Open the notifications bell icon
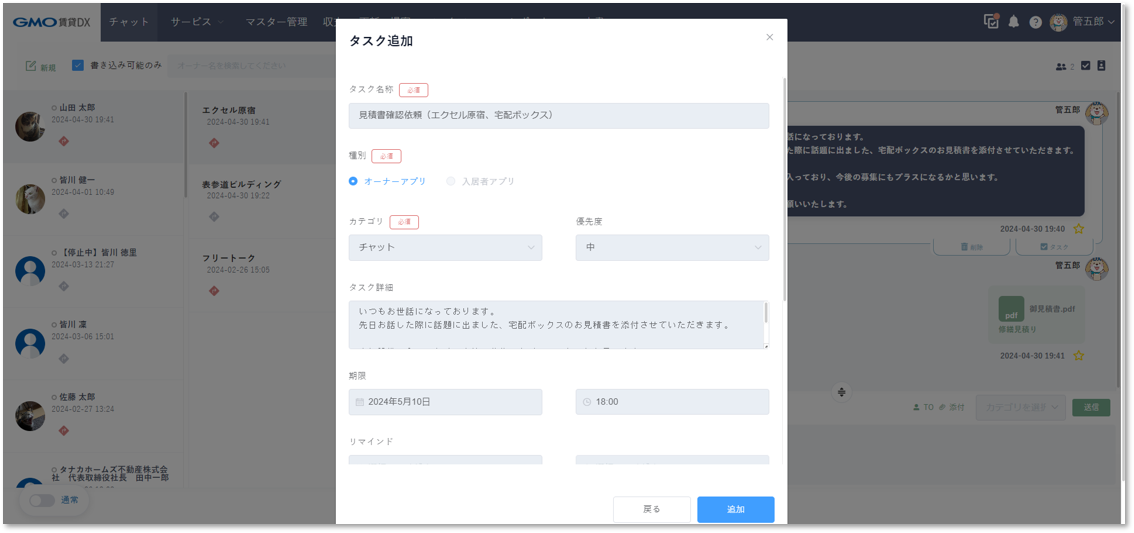 (x=1014, y=22)
